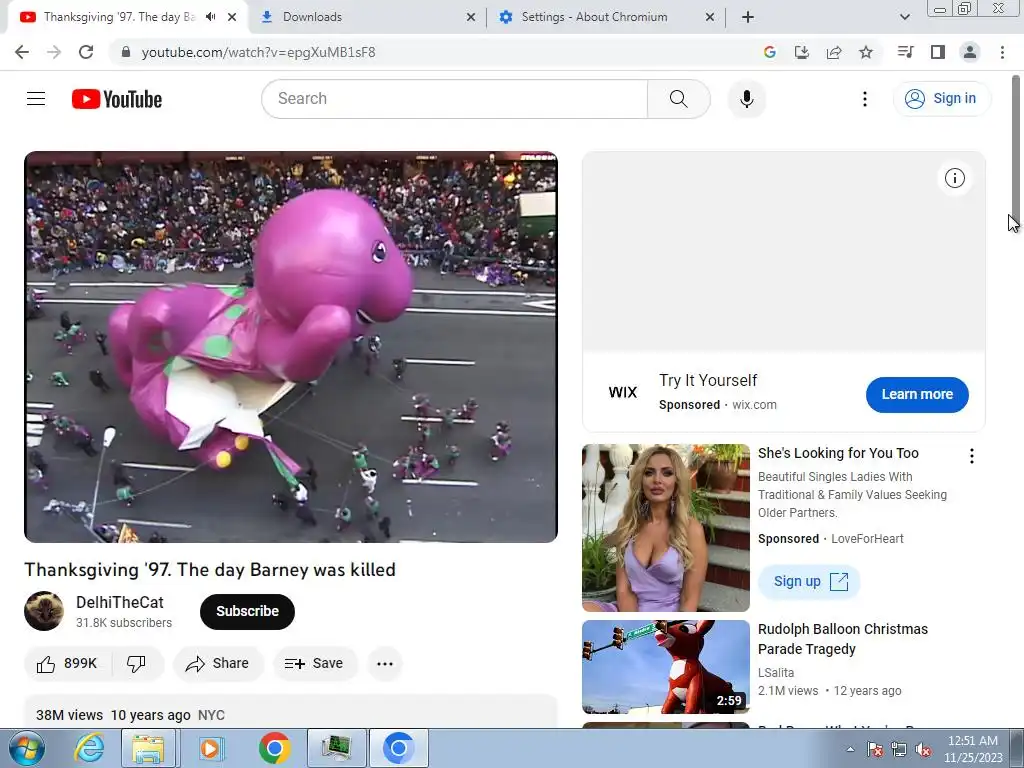
Task: Close the Settings tab
Action: 710,18
